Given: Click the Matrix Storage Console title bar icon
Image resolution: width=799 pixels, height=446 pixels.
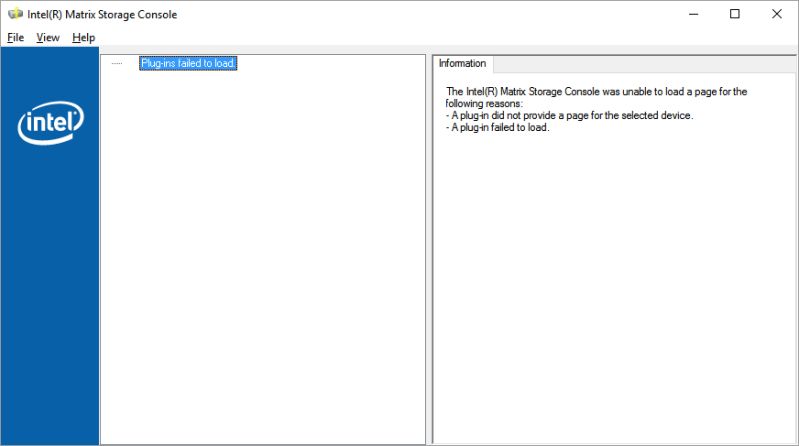Looking at the screenshot, I should point(15,14).
